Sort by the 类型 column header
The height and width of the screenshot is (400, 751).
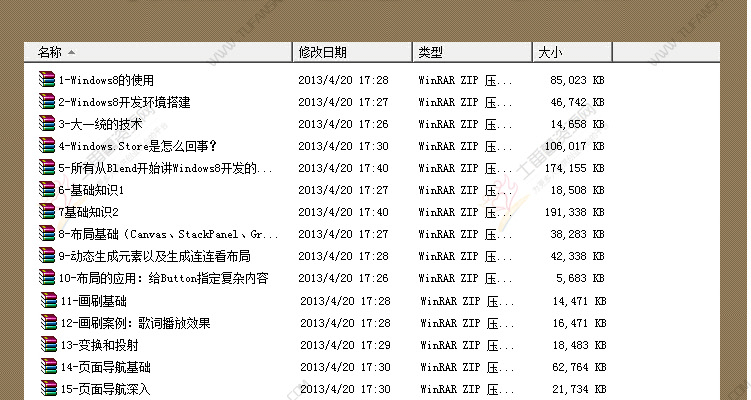pos(473,52)
